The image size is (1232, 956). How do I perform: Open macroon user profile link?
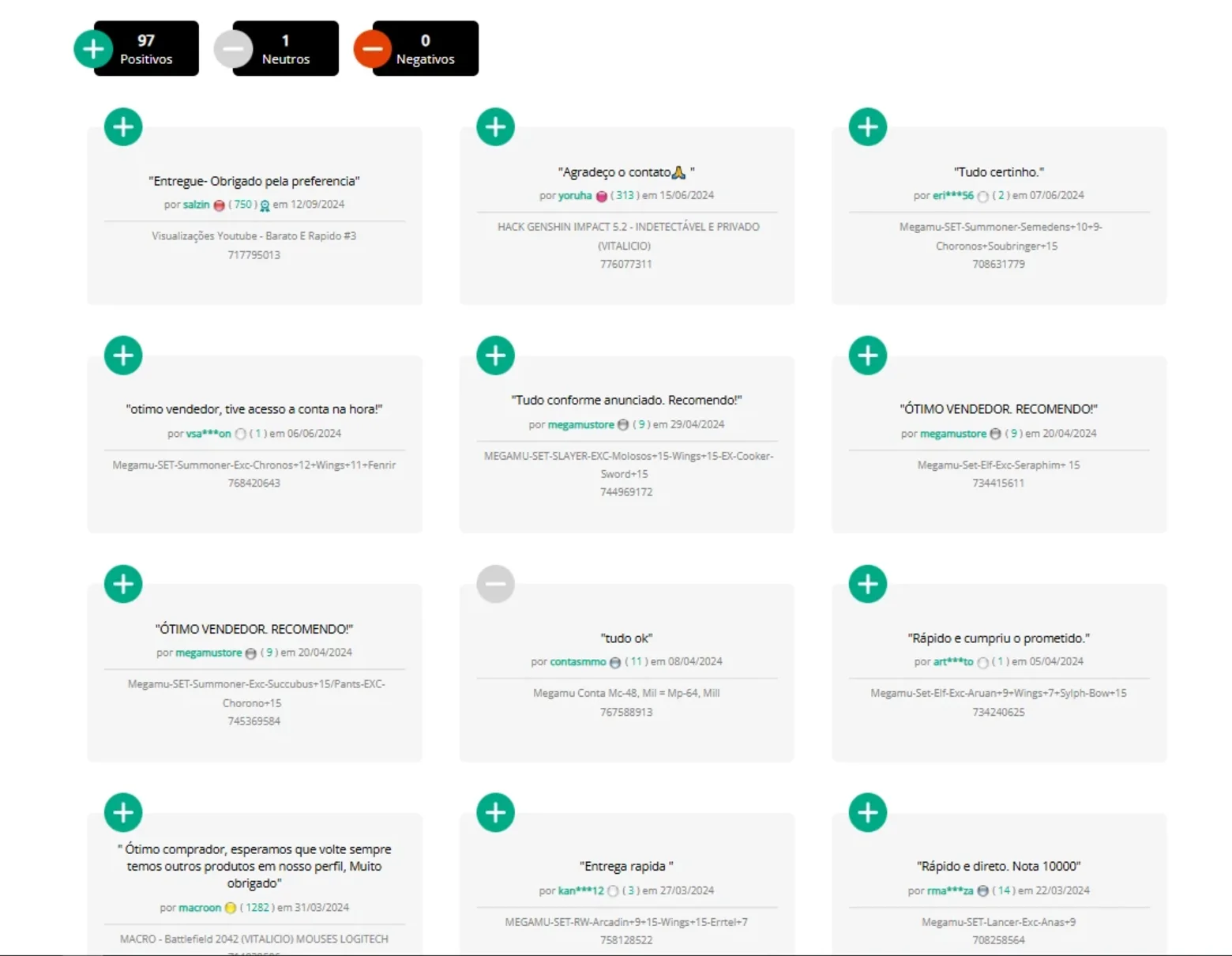200,907
